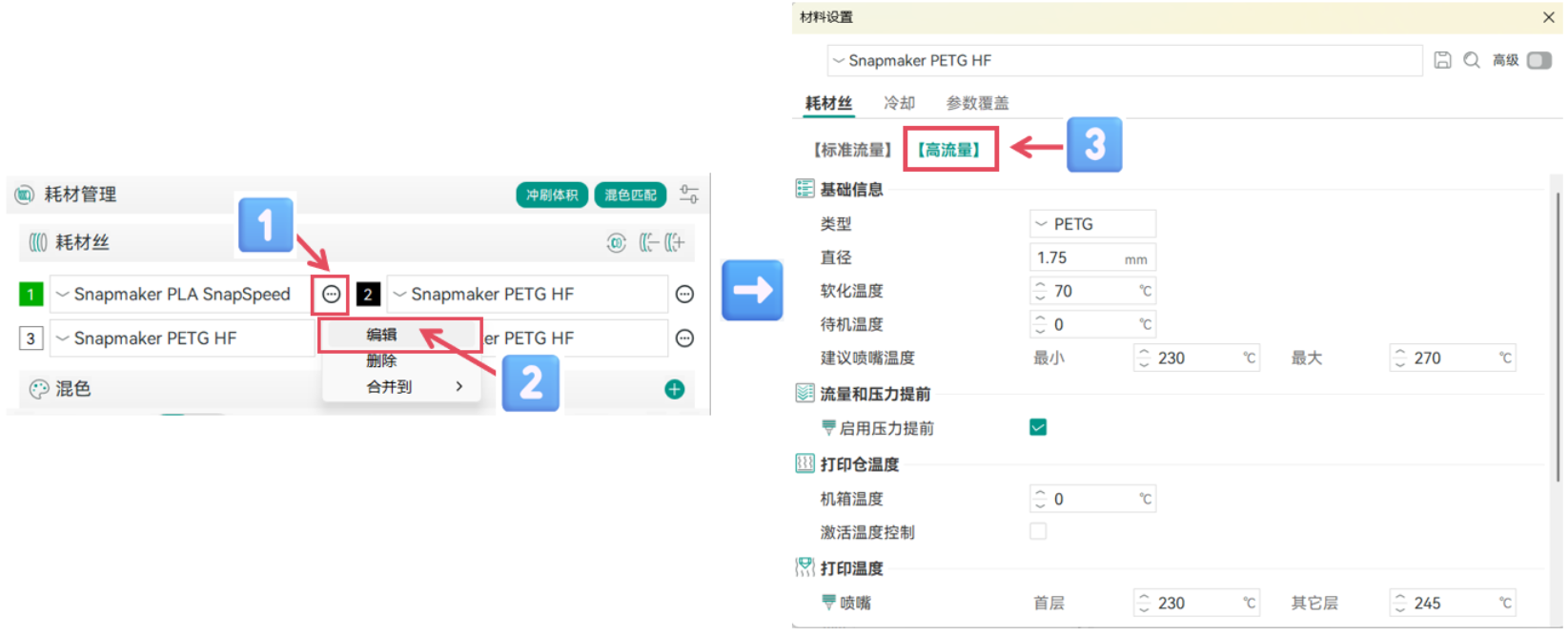Search material settings with magnifier icon

tap(1472, 60)
